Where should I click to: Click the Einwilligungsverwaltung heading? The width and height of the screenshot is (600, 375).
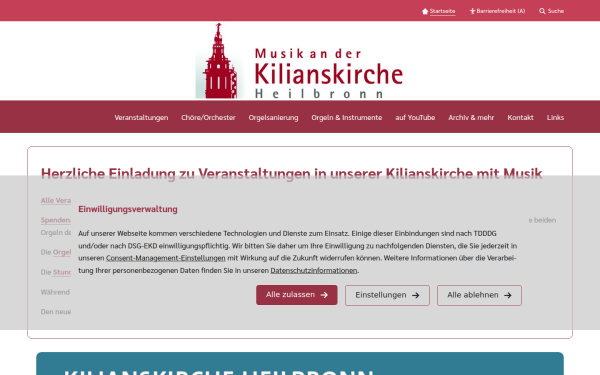tap(128, 209)
